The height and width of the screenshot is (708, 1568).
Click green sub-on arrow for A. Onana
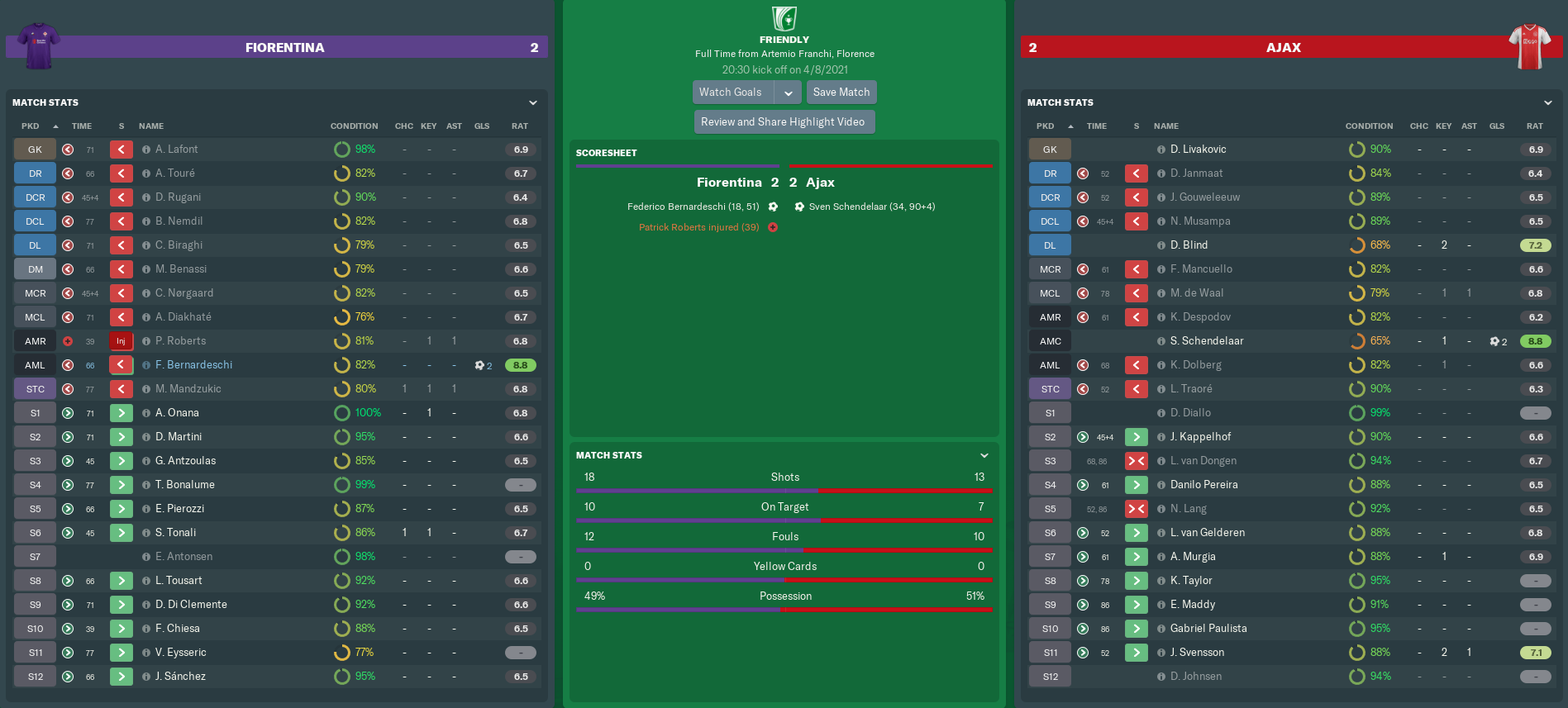pos(121,413)
